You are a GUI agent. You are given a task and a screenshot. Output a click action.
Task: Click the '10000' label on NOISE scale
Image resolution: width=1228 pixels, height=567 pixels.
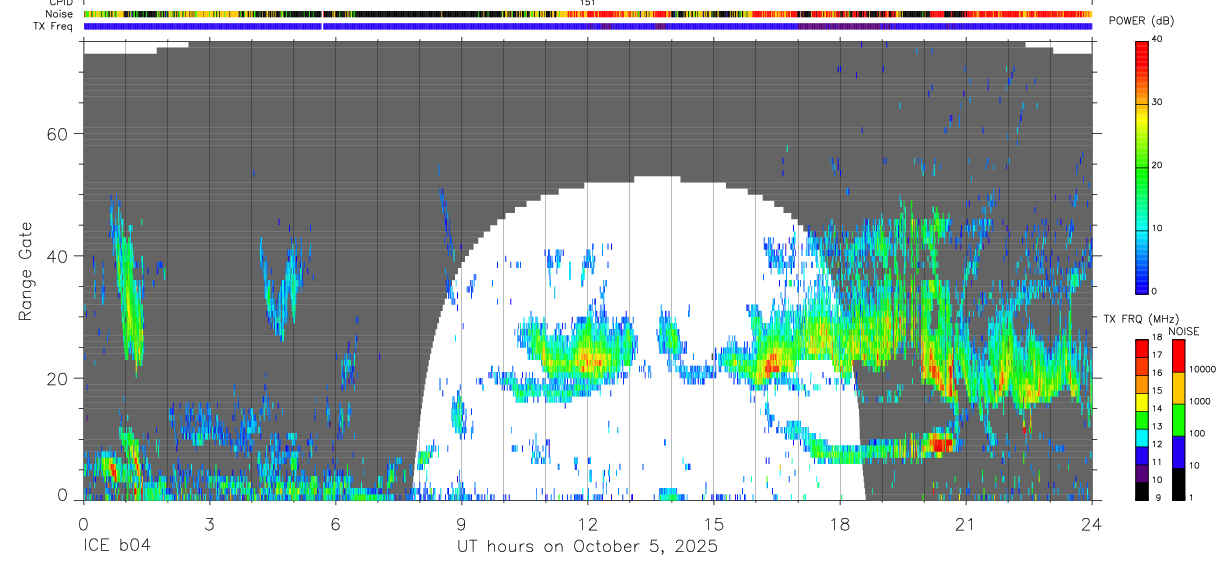tap(1203, 369)
